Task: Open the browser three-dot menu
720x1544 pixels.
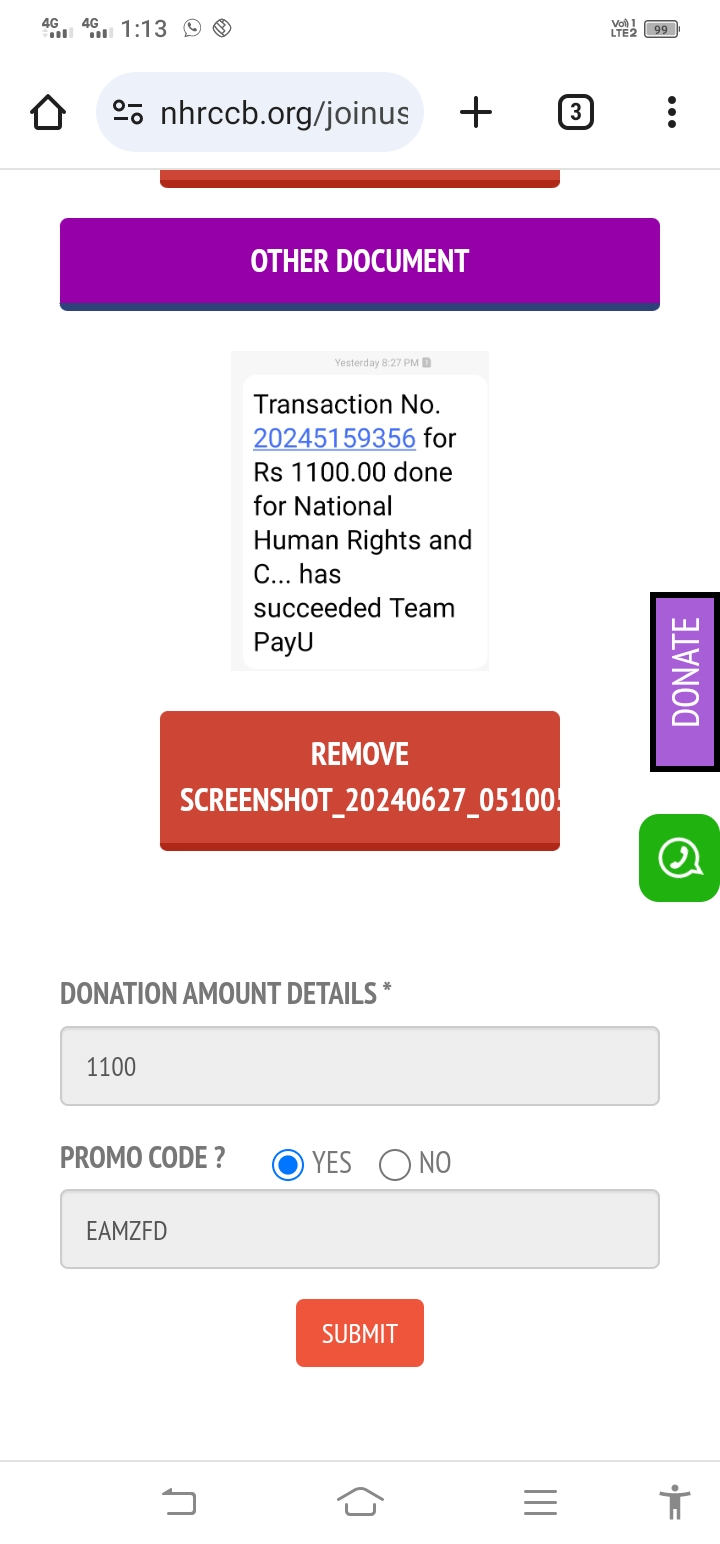Action: (671, 113)
